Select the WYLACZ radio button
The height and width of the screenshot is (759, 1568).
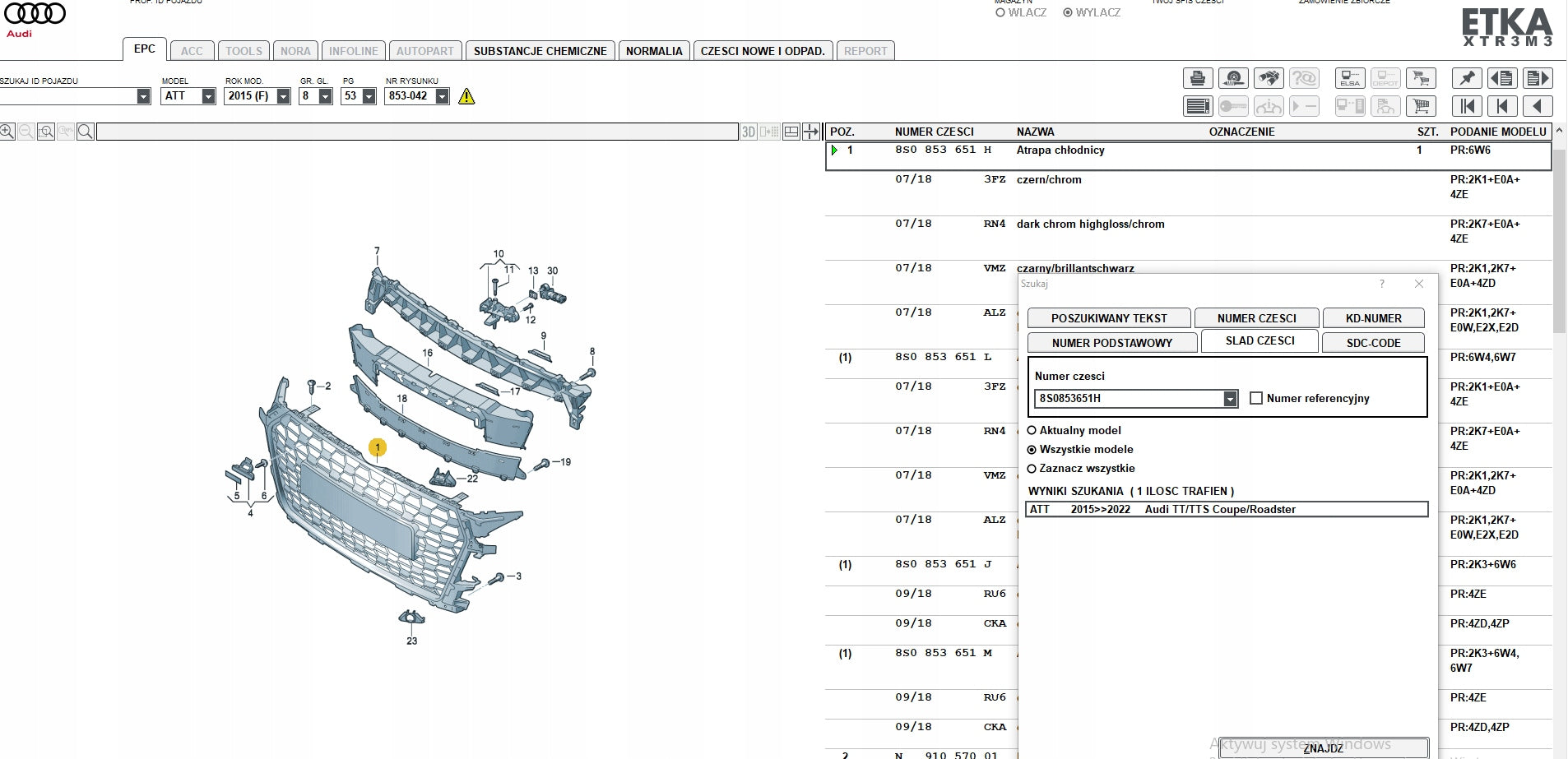(x=1068, y=12)
